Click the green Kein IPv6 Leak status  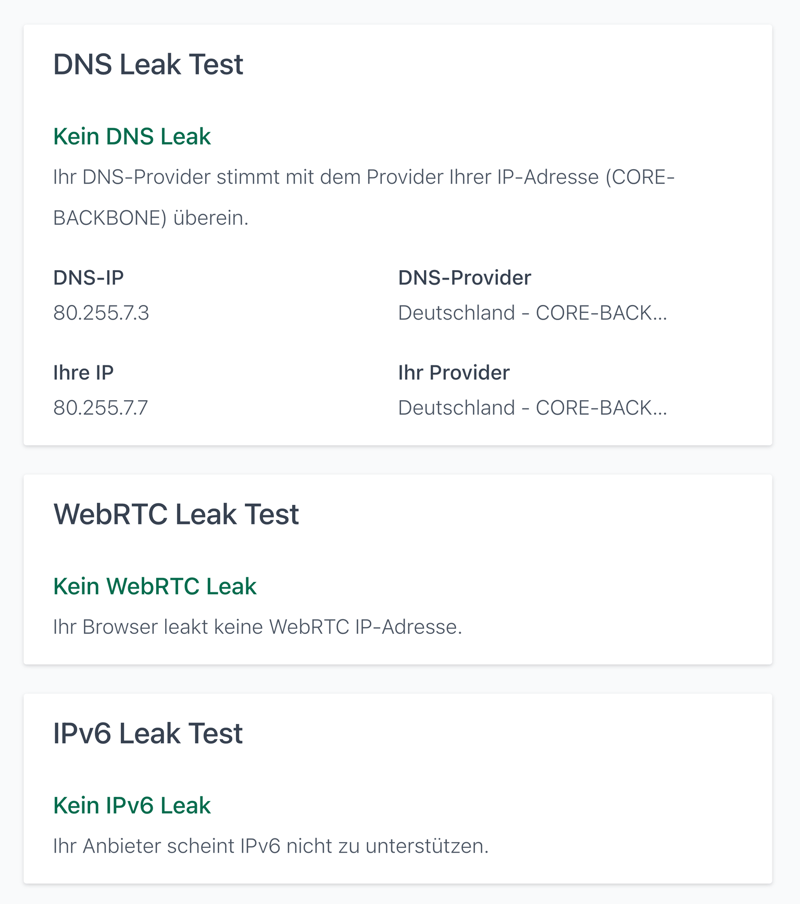tap(132, 805)
